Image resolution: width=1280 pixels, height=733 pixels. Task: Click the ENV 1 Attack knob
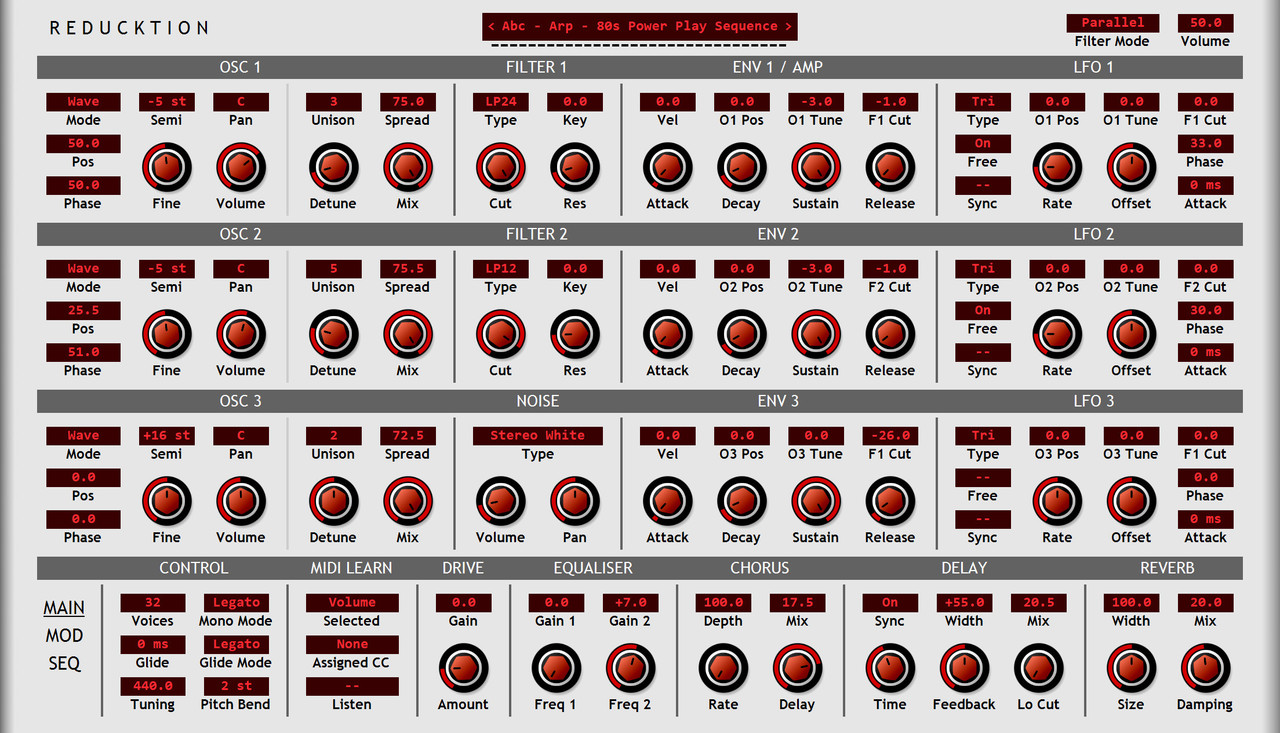pyautogui.click(x=667, y=167)
